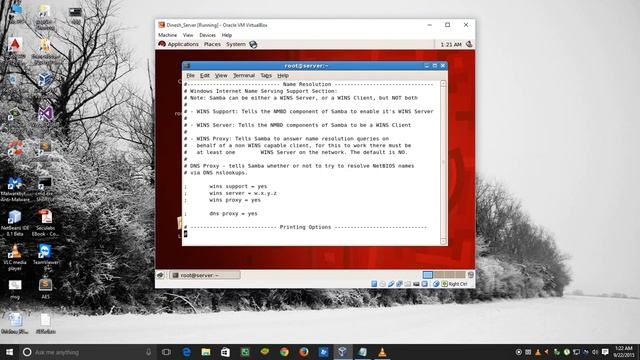The width and height of the screenshot is (640, 360).
Task: Click the terminal window menu icon left of root@server title
Action: tap(187, 66)
